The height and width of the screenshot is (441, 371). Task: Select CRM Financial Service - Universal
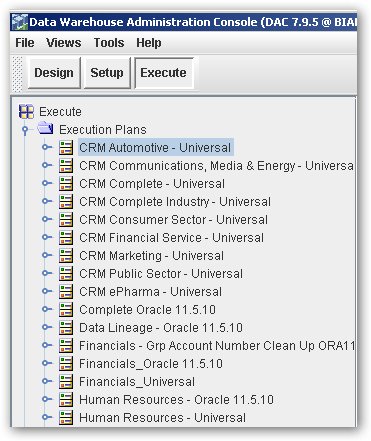point(171,237)
